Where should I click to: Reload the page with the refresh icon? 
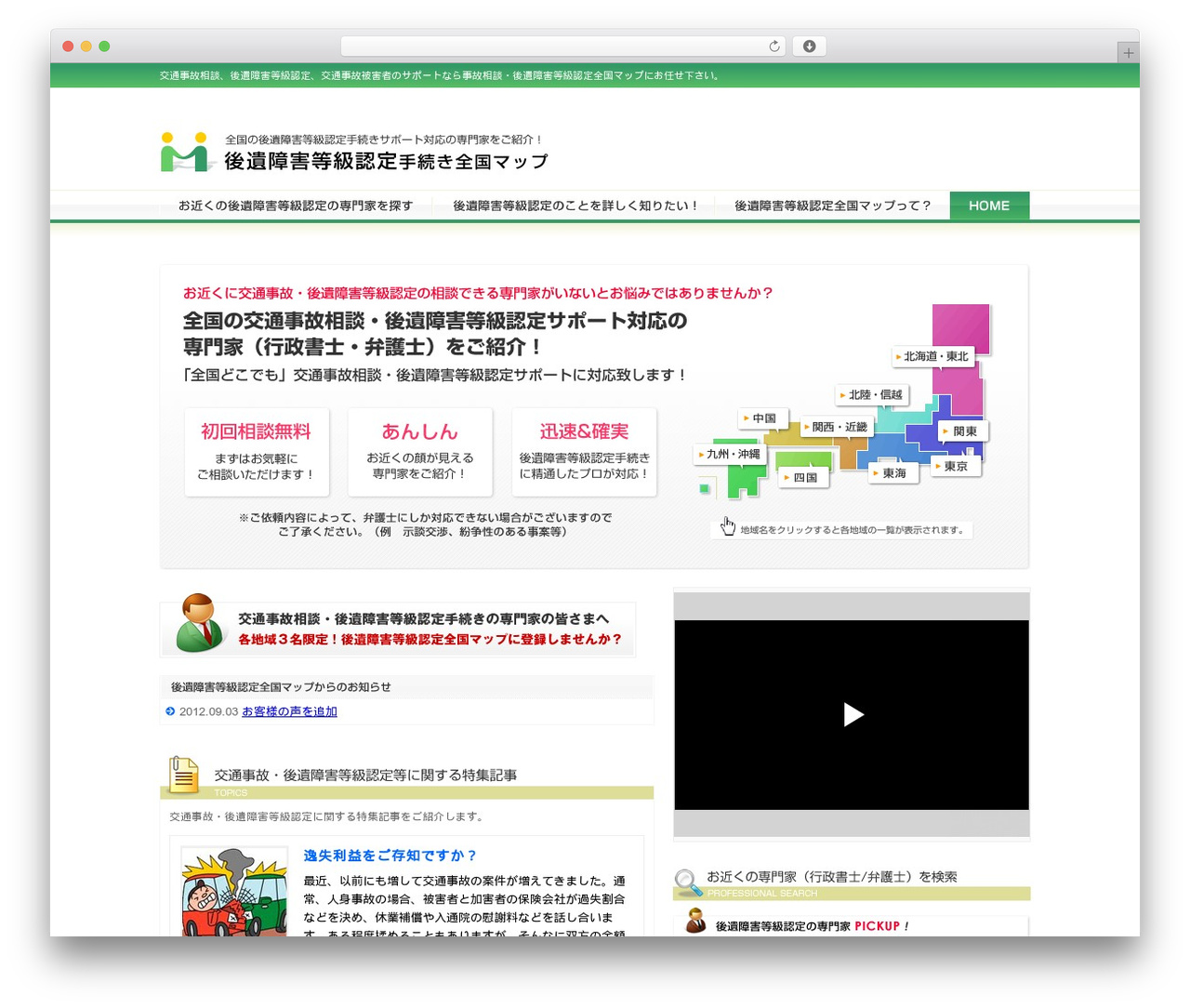[x=773, y=46]
